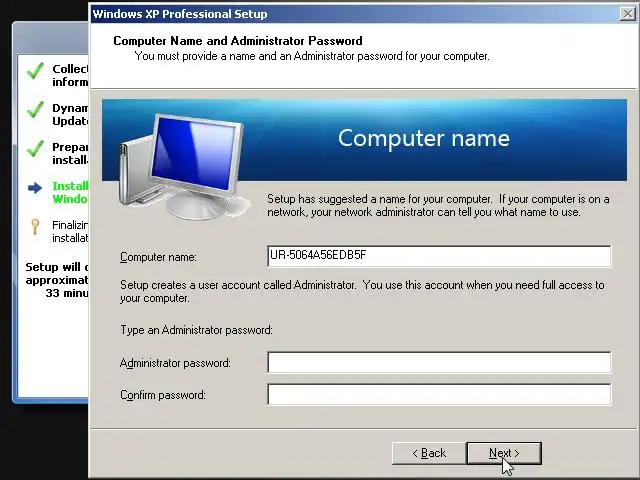Focus the Computer name input field
Image resolution: width=640 pixels, height=480 pixels.
tap(439, 256)
